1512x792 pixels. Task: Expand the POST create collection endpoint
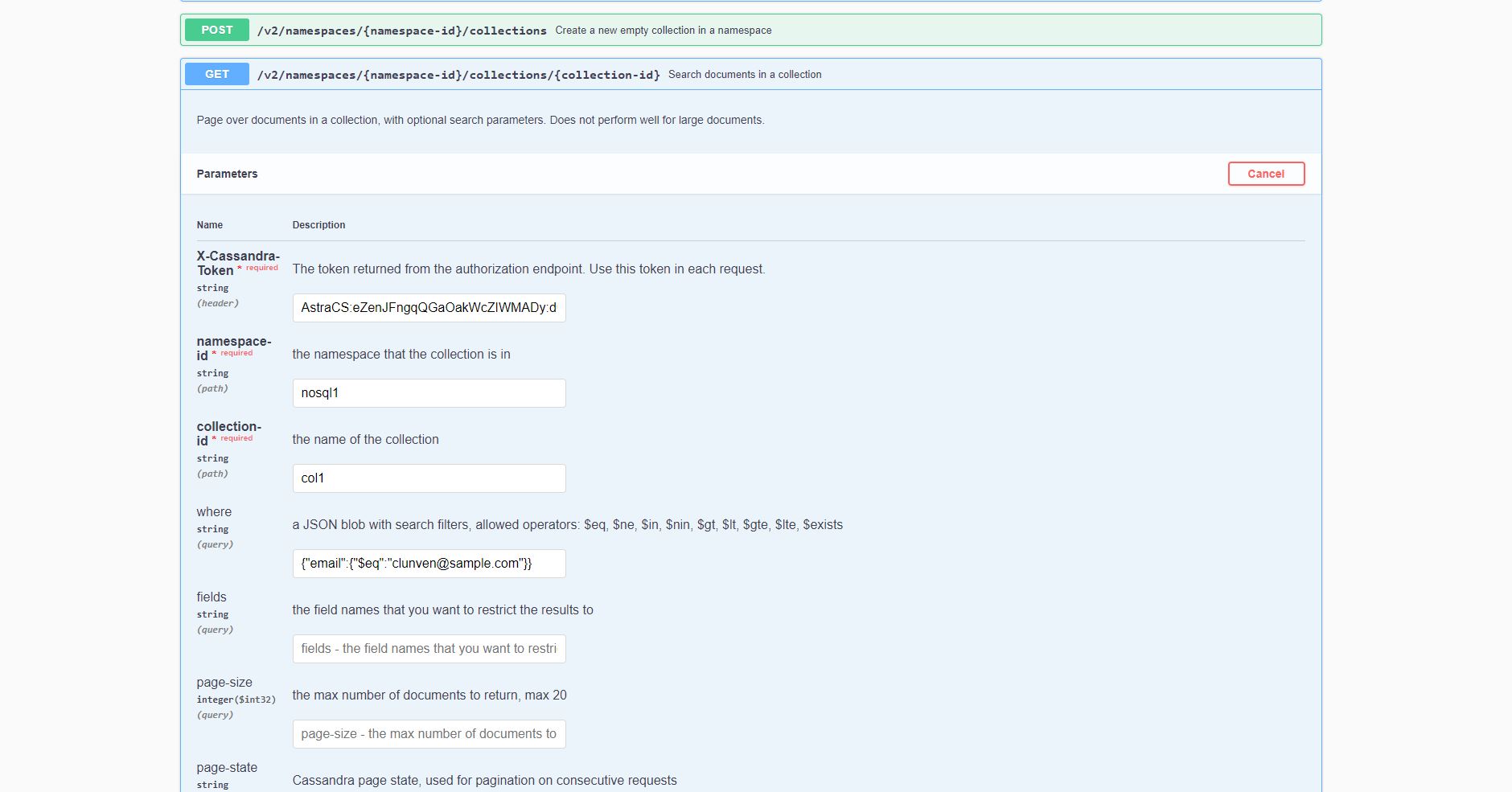pos(750,30)
